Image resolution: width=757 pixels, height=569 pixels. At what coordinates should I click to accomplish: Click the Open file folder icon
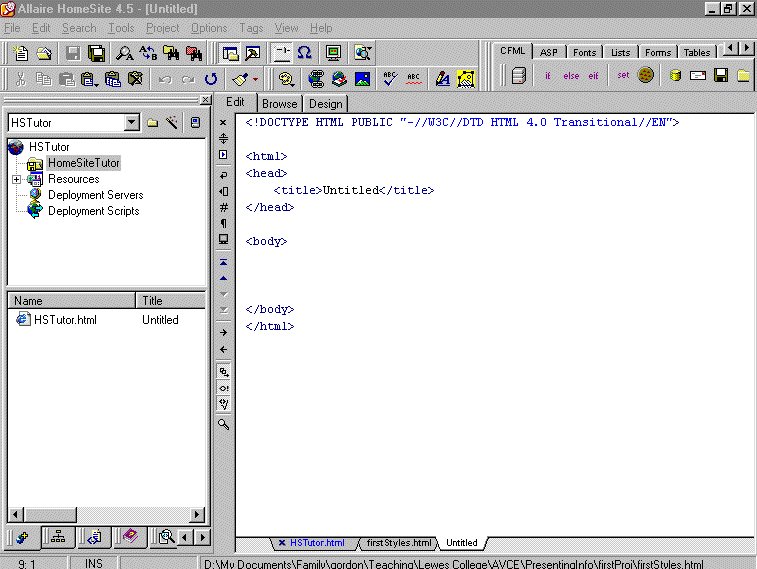coord(43,53)
